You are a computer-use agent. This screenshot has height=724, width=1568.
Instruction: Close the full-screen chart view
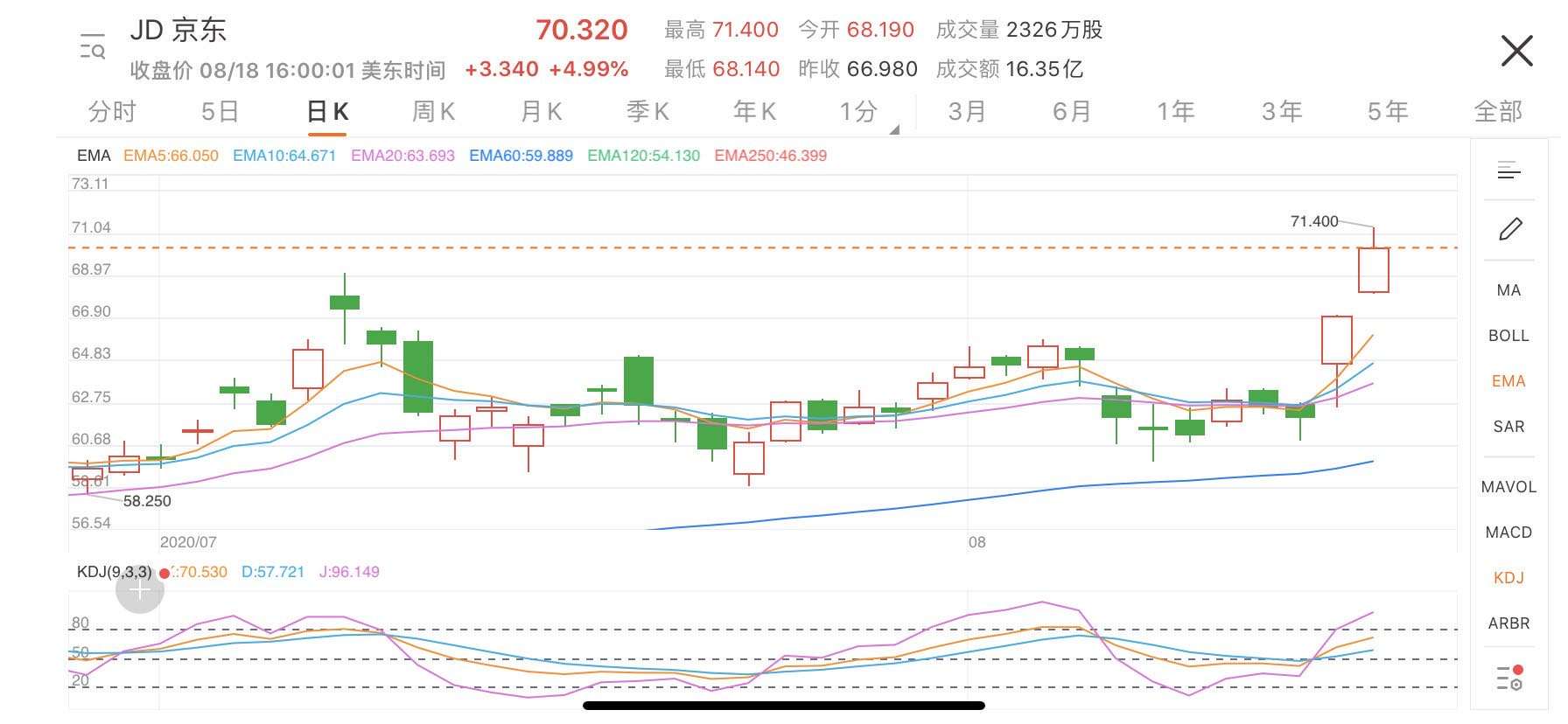[x=1516, y=51]
